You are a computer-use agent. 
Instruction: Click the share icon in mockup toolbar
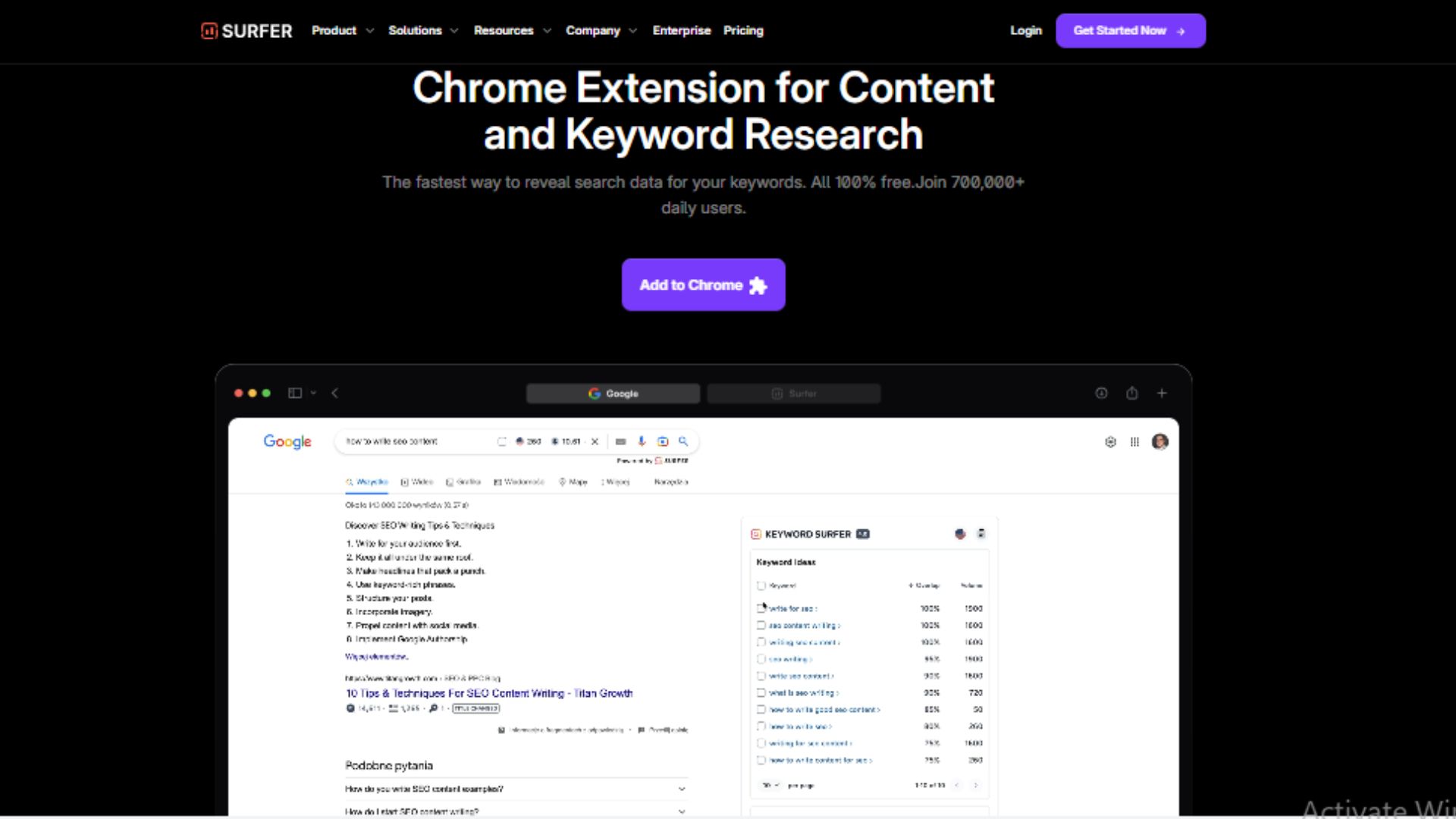point(1132,393)
